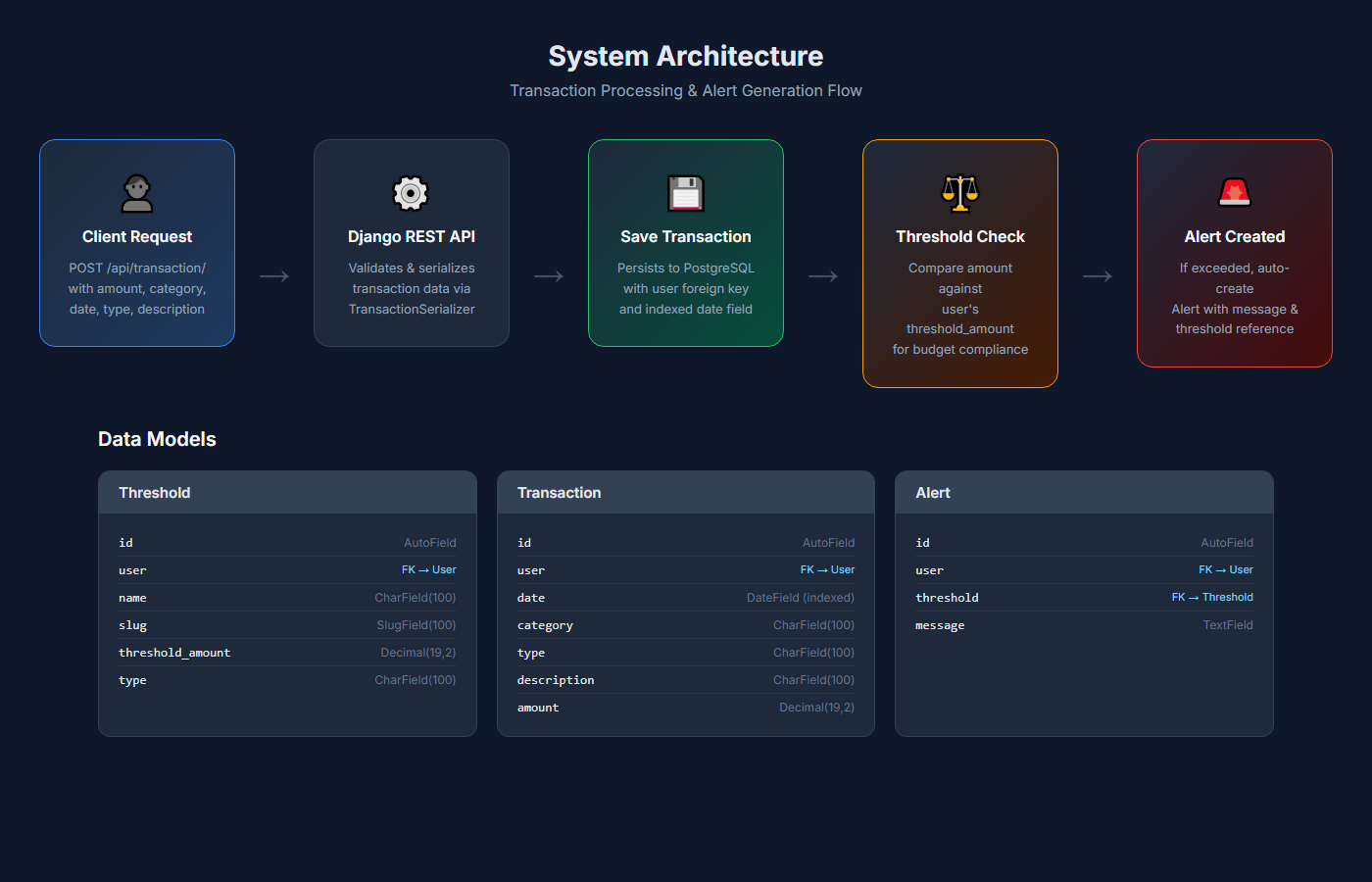
Task: Expand the Threshold model panel
Action: [287, 492]
